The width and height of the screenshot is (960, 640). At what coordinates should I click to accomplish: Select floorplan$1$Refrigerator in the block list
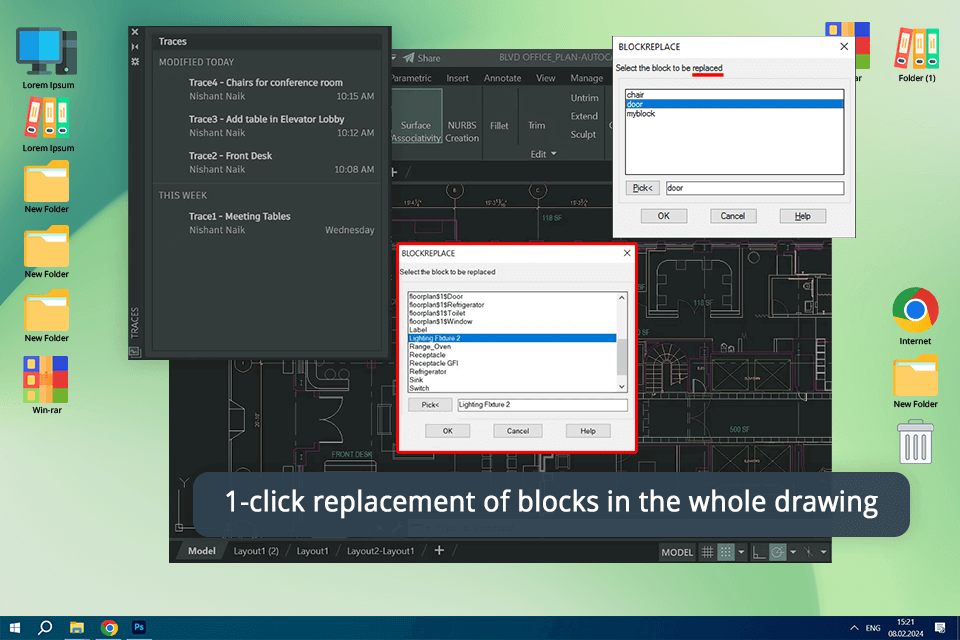coord(512,304)
